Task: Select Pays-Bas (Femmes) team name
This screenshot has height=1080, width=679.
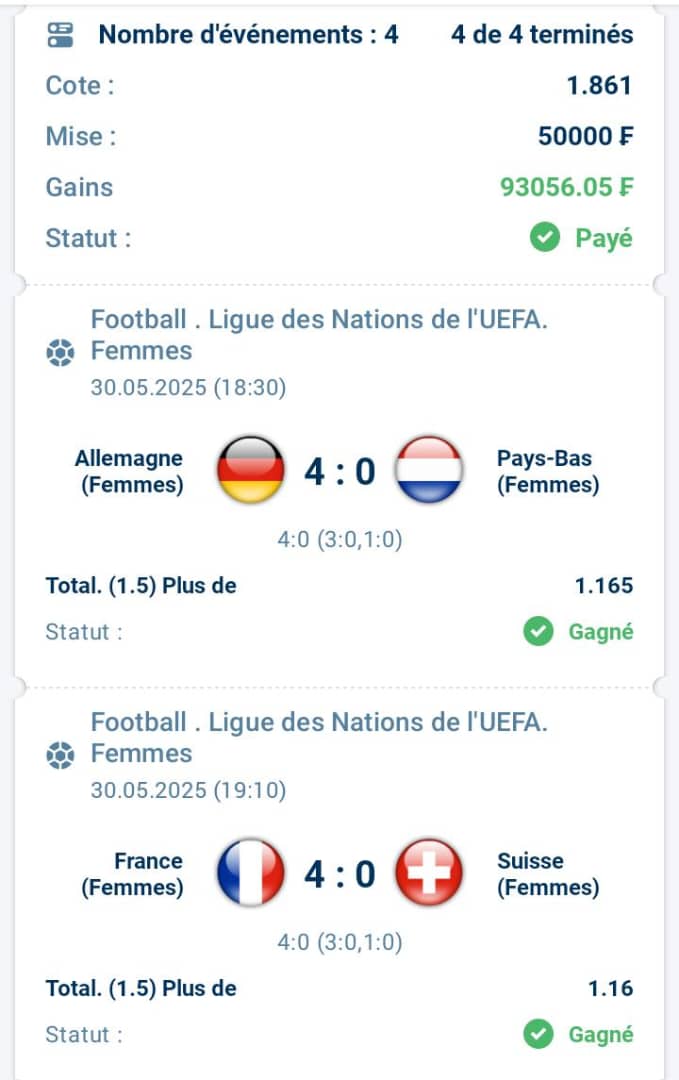Action: pos(548,471)
